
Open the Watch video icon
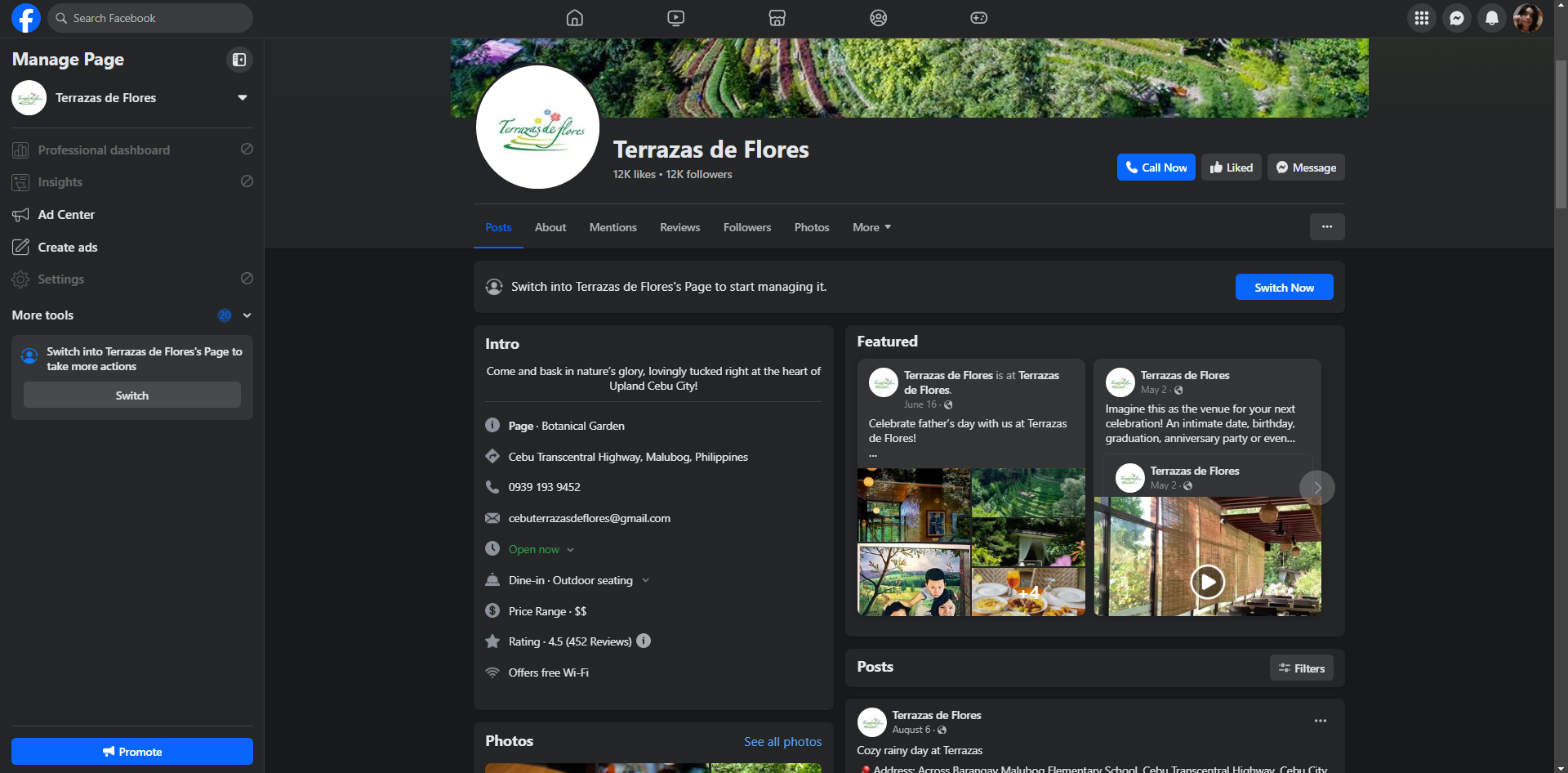coord(676,18)
